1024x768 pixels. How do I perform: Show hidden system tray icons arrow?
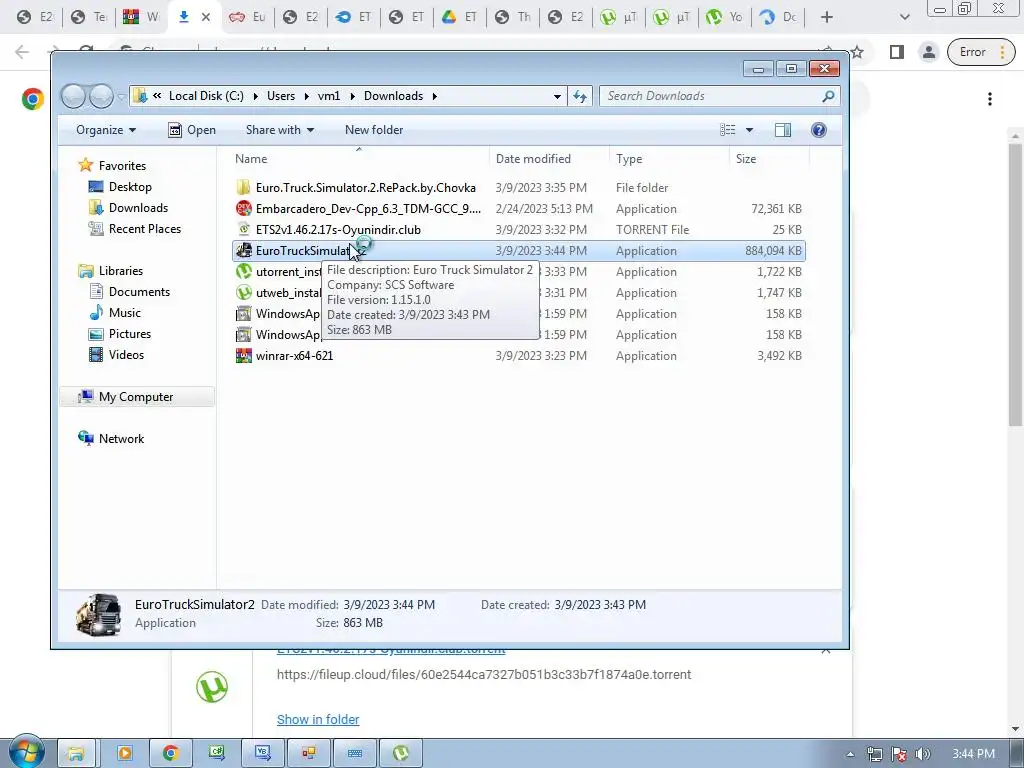point(850,754)
